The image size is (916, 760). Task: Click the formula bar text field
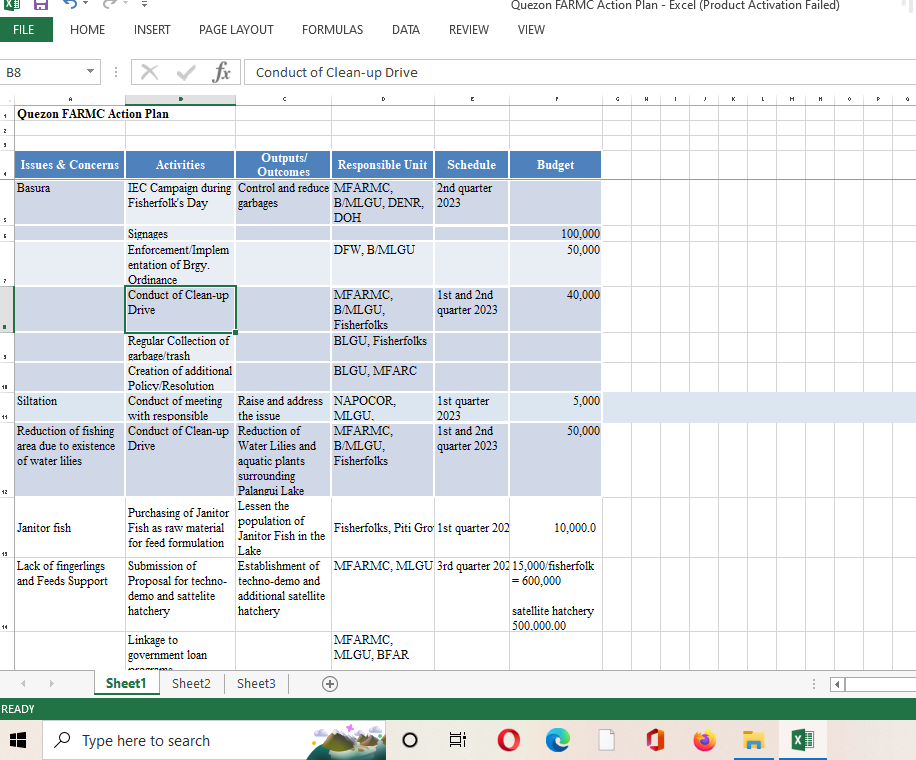pos(580,72)
